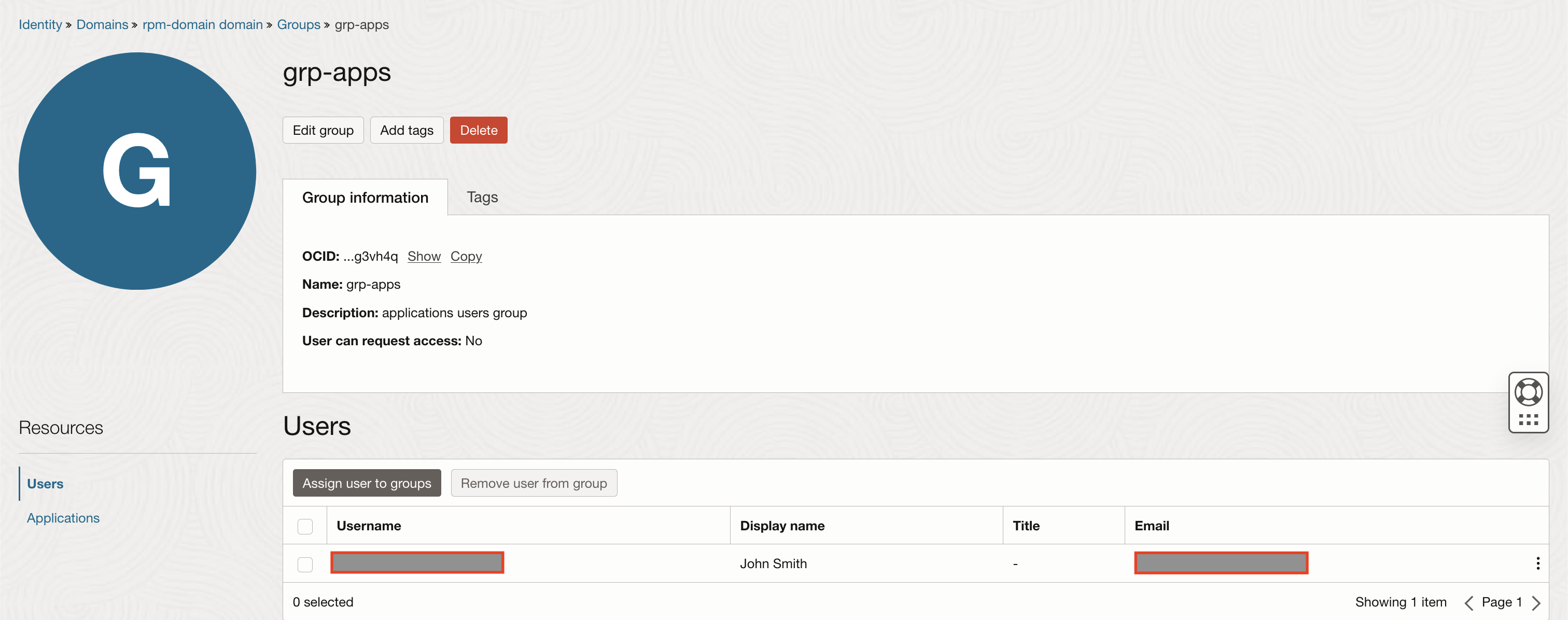Check the John Smith row checkbox

point(305,564)
